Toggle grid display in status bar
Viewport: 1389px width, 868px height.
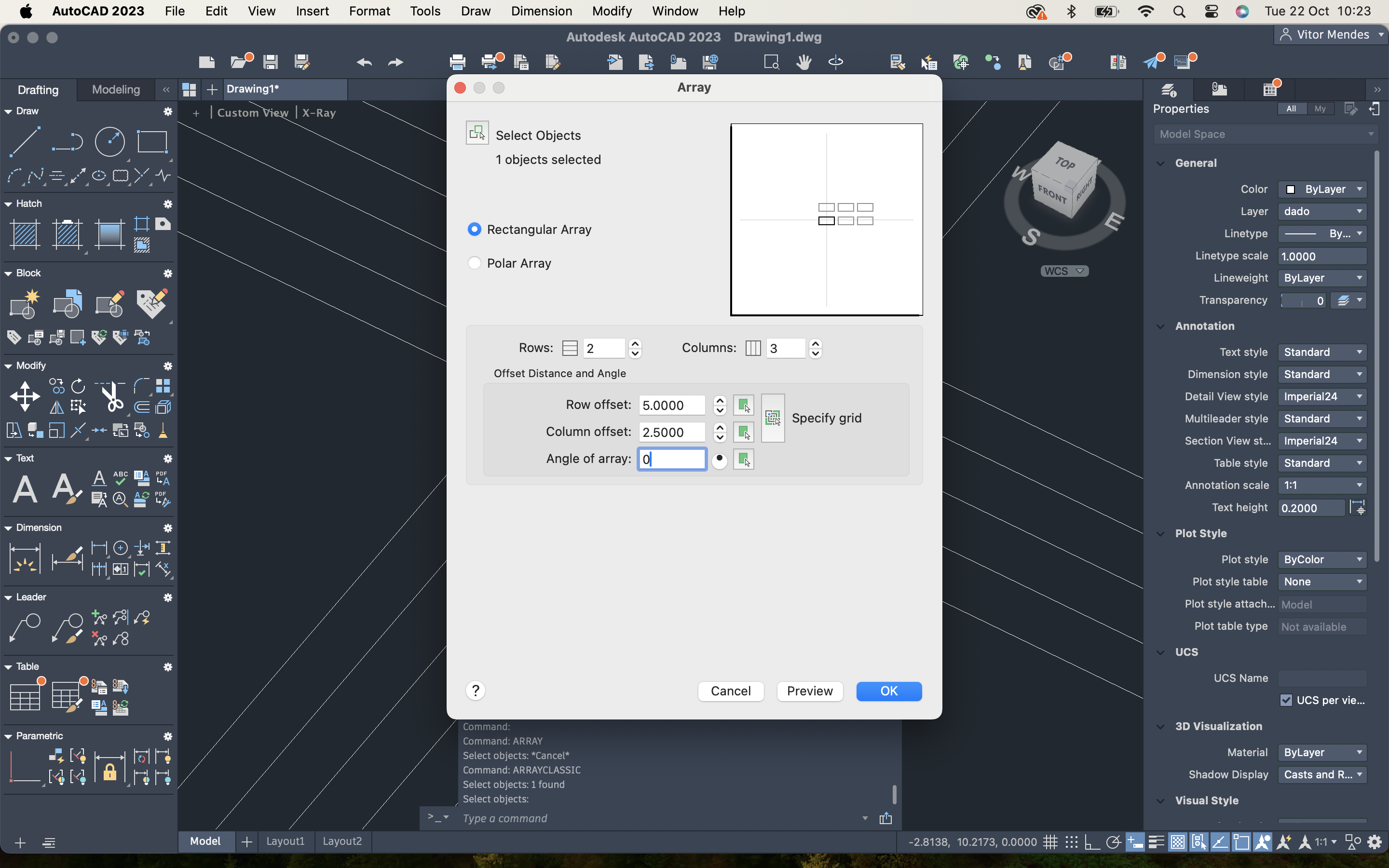(x=1050, y=842)
